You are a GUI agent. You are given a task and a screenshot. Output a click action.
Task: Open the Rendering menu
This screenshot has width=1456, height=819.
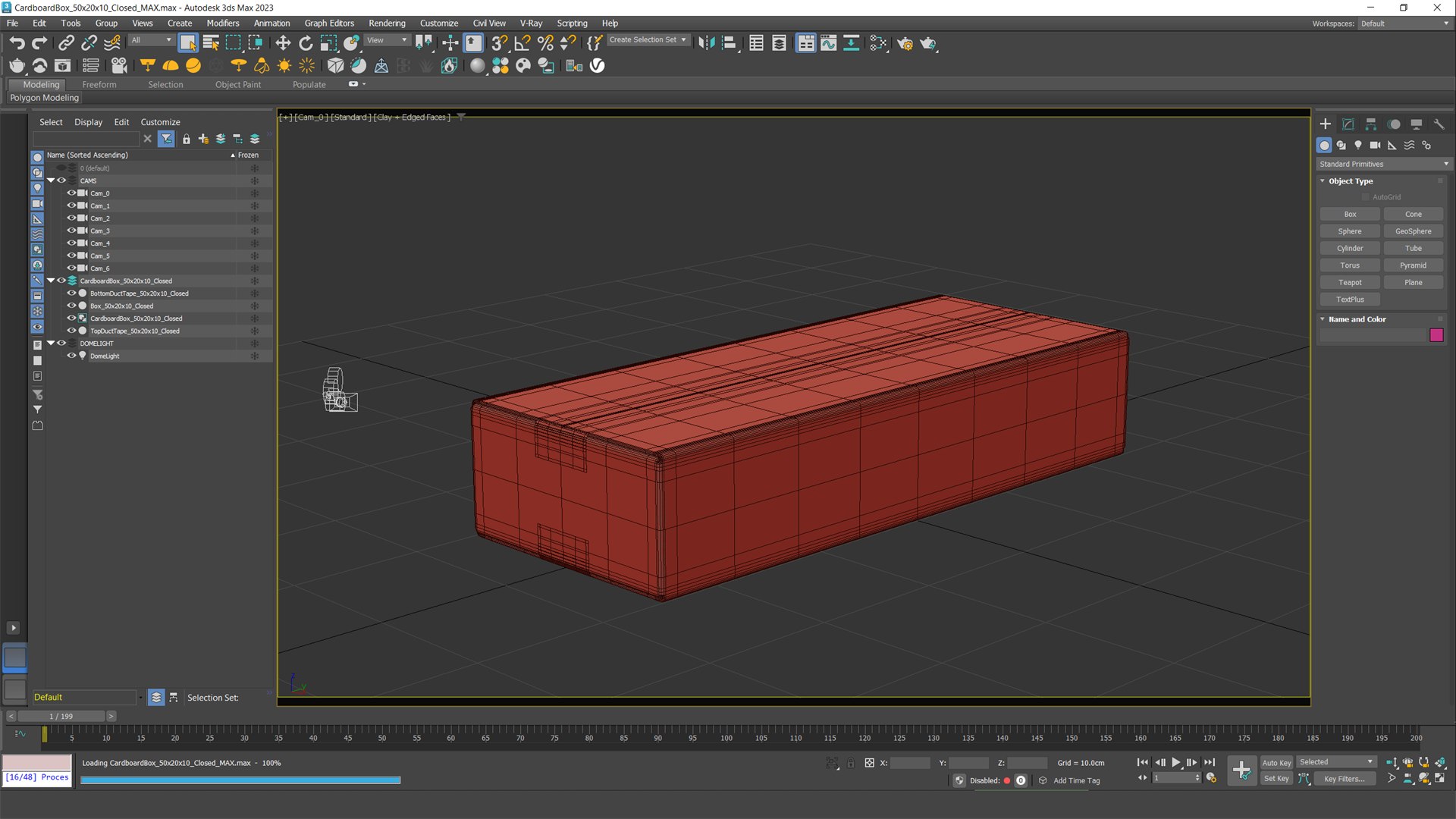click(x=387, y=23)
